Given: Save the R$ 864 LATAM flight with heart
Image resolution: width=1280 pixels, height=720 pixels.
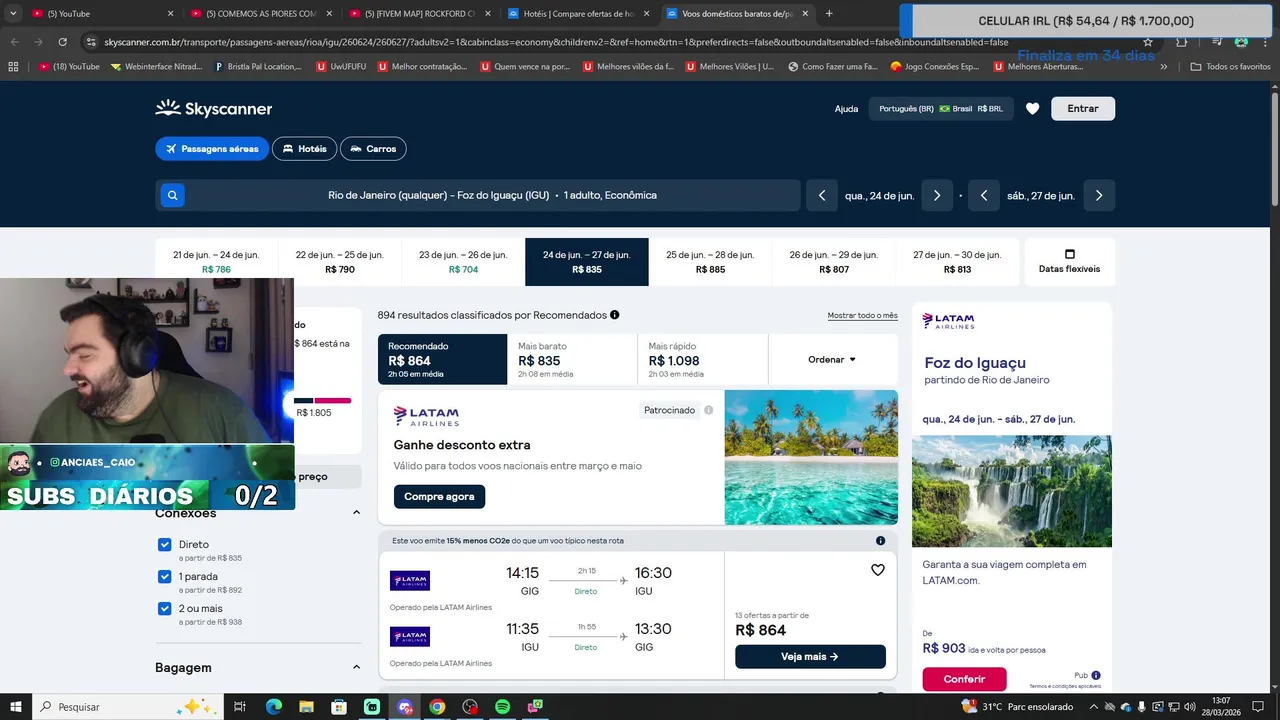Looking at the screenshot, I should pos(878,570).
